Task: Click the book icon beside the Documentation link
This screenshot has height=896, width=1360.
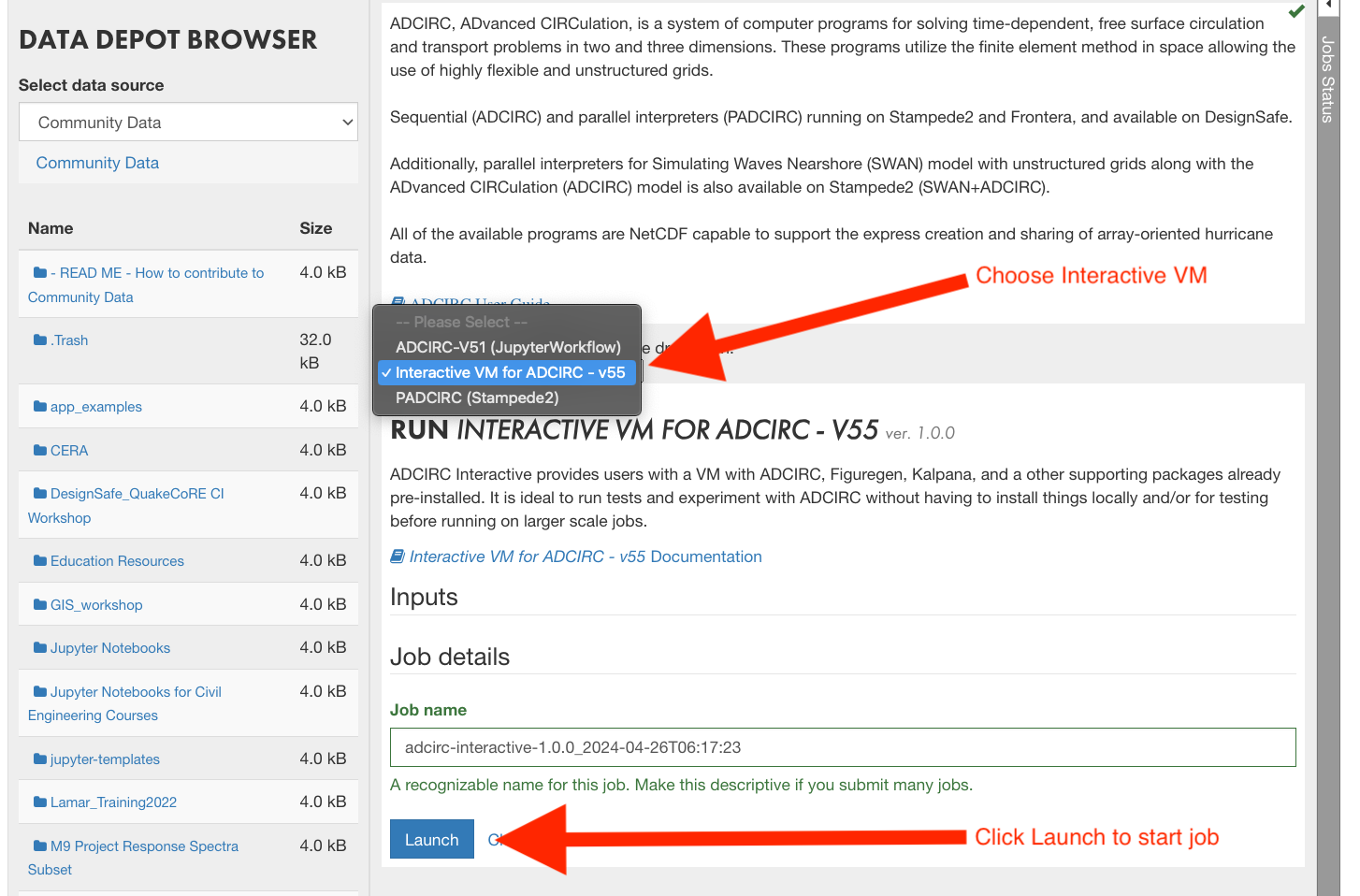Action: point(398,556)
